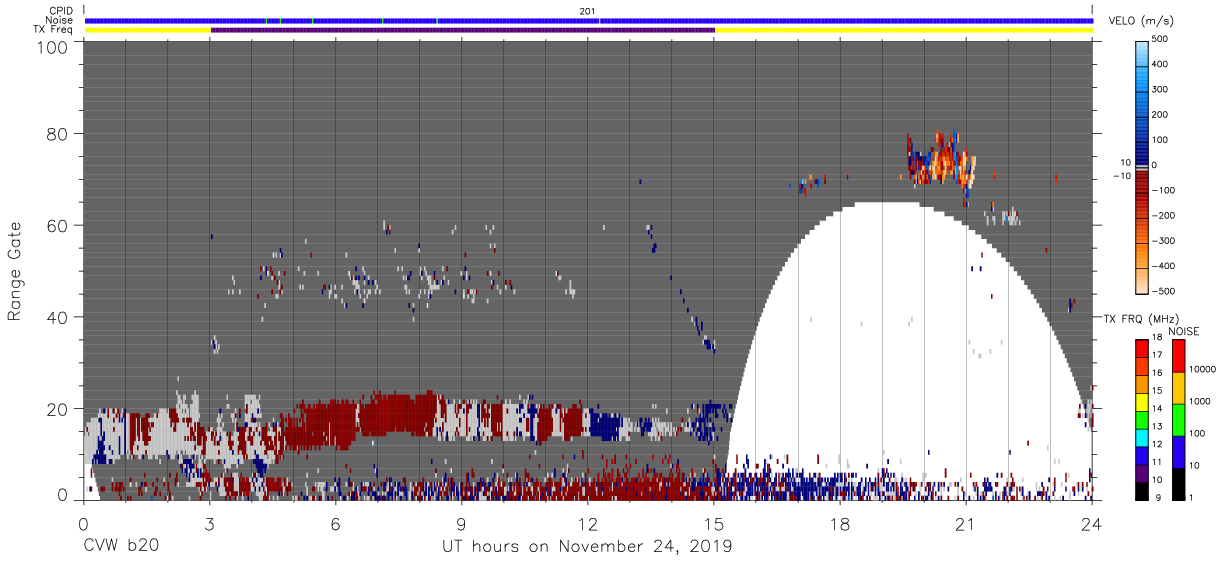
Task: Click the -500 label on the velocity scale
Action: [1162, 291]
